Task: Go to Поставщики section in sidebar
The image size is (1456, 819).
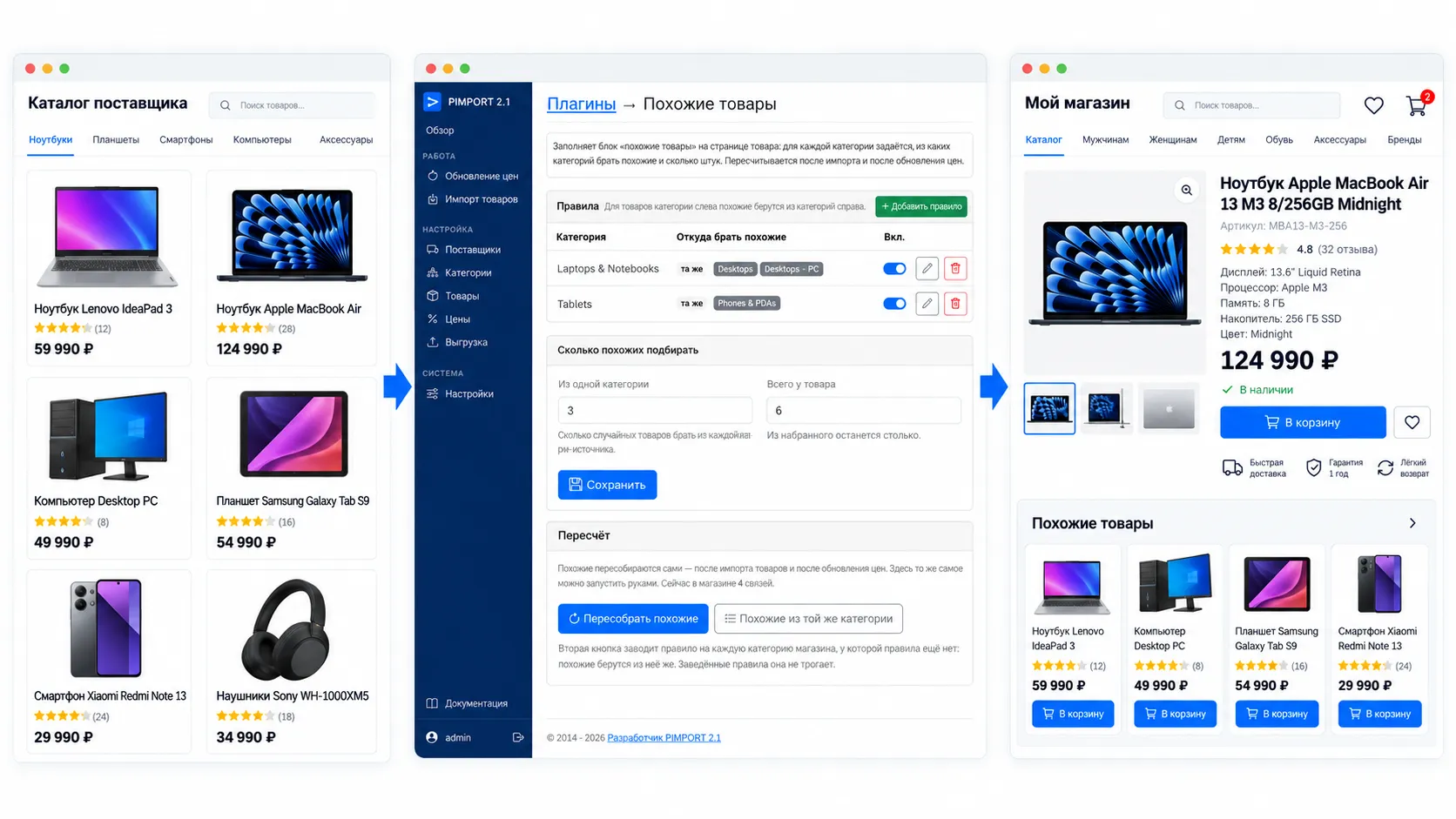Action: point(464,250)
